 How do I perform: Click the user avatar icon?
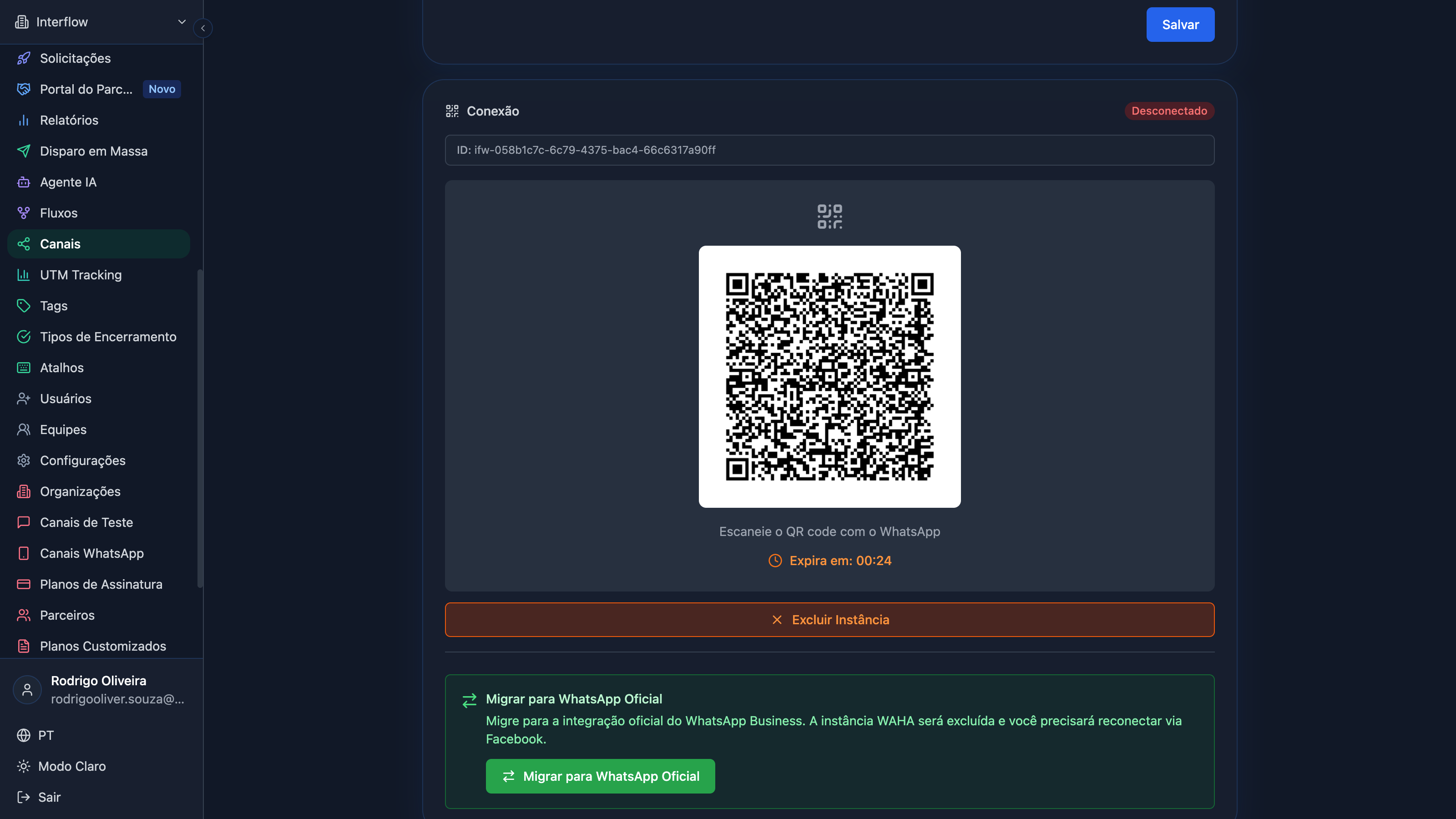(x=27, y=690)
